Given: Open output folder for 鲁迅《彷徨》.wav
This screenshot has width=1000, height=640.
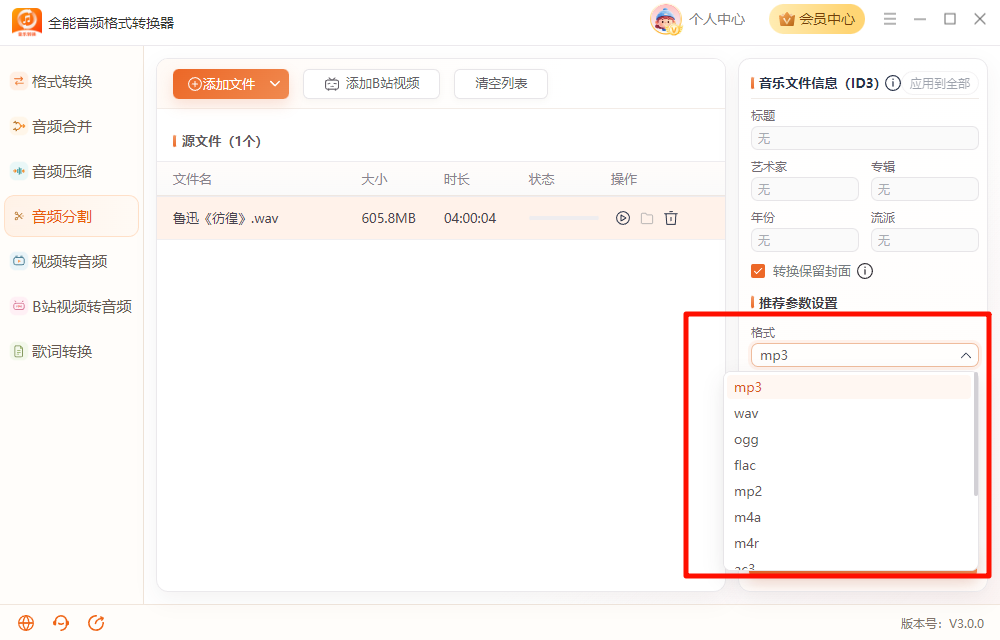Looking at the screenshot, I should tap(647, 218).
